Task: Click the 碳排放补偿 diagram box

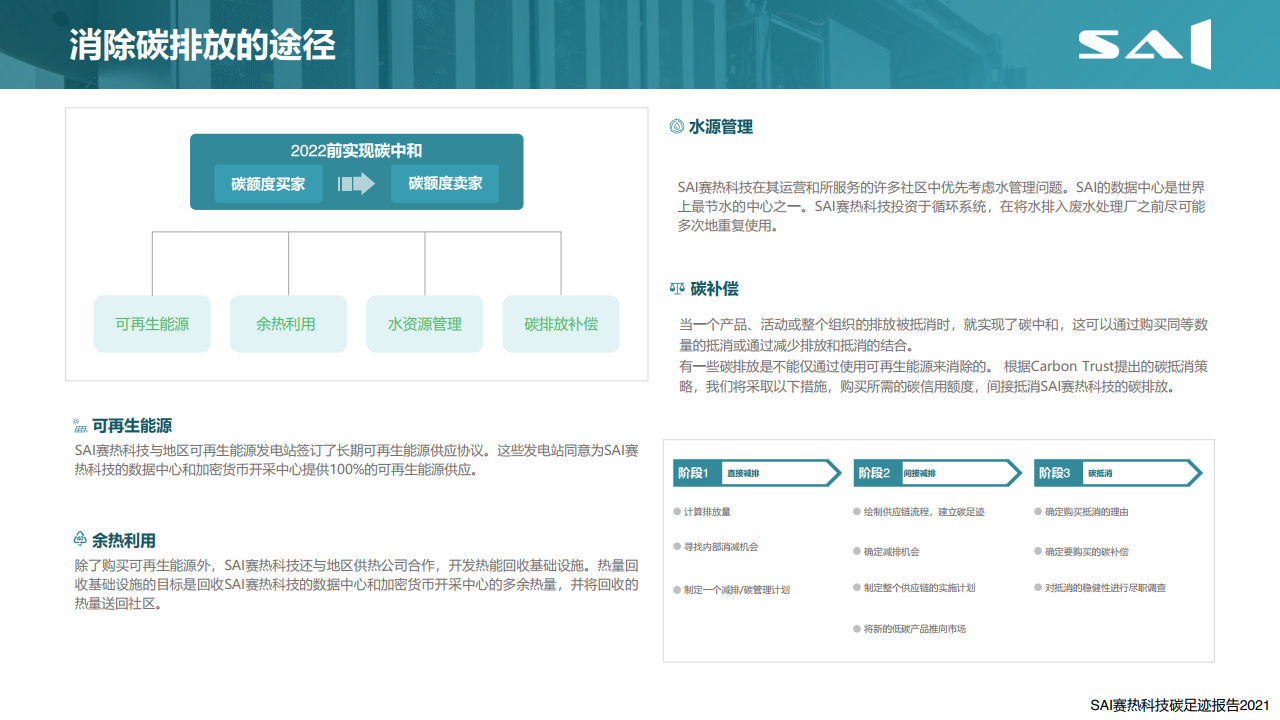Action: click(x=561, y=324)
